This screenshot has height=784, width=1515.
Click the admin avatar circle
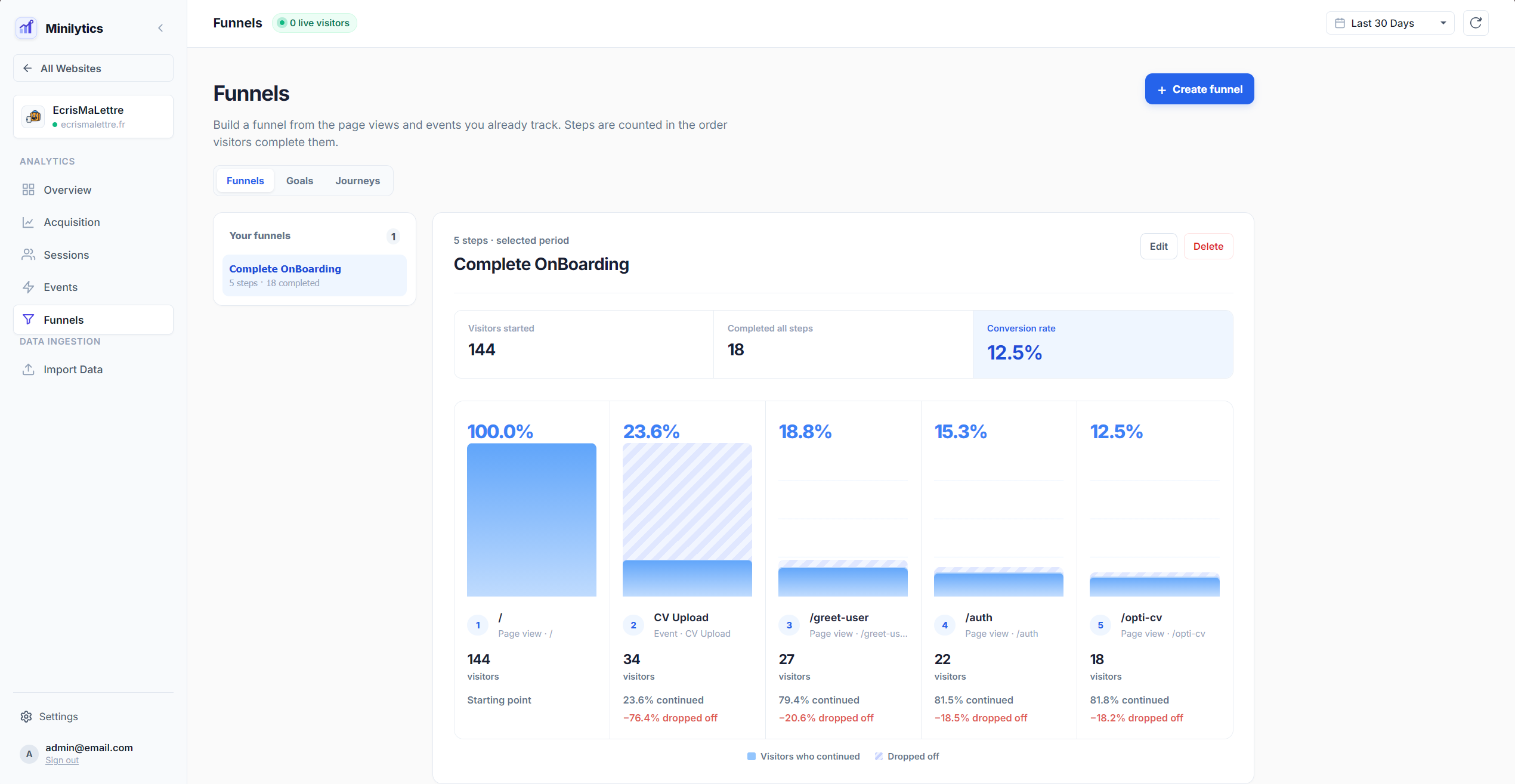pos(29,754)
